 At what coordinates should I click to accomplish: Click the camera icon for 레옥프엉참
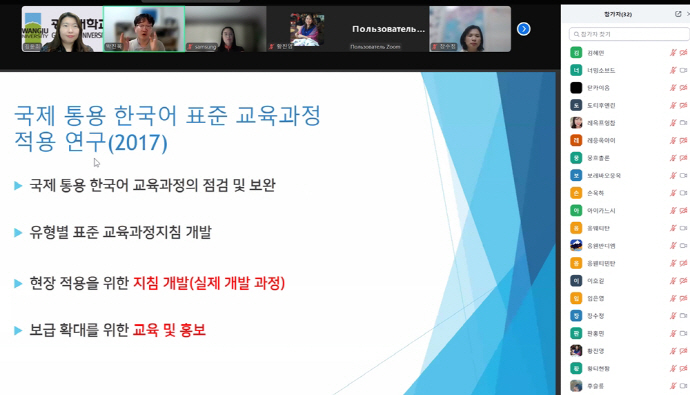coord(683,123)
